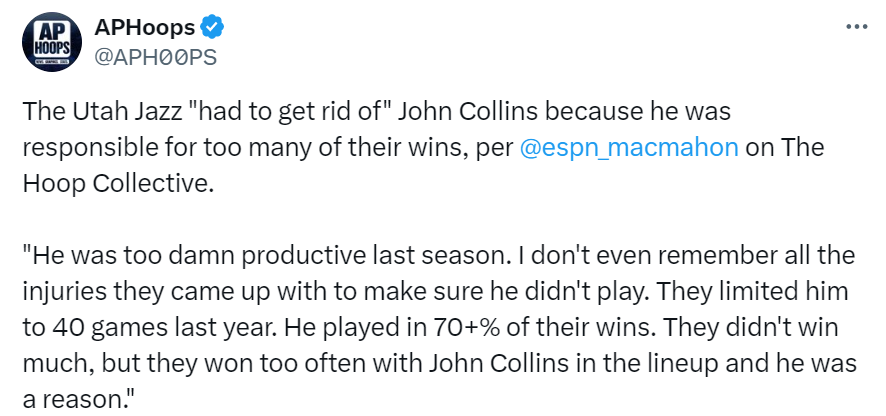
Task: Click the final "a reason." line
Action: click(79, 400)
